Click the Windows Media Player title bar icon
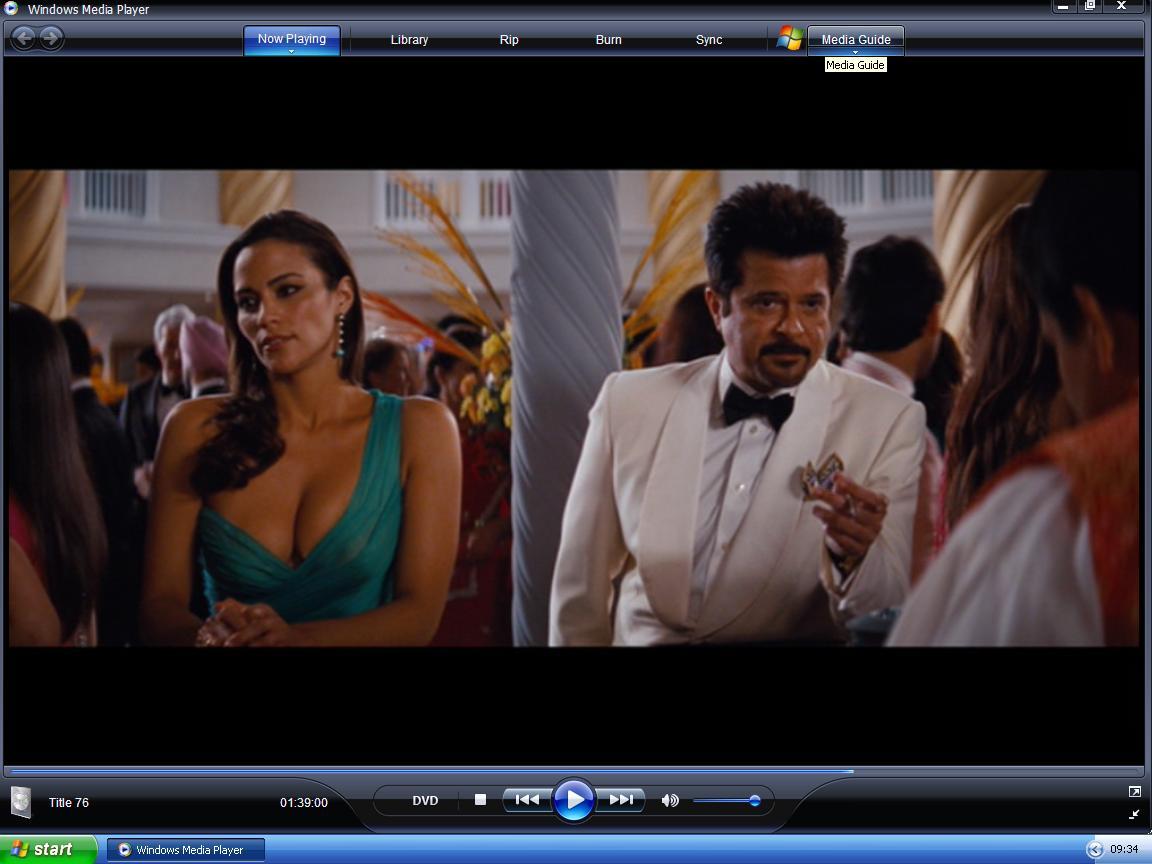Screen dimensions: 1152x864 pos(11,8)
